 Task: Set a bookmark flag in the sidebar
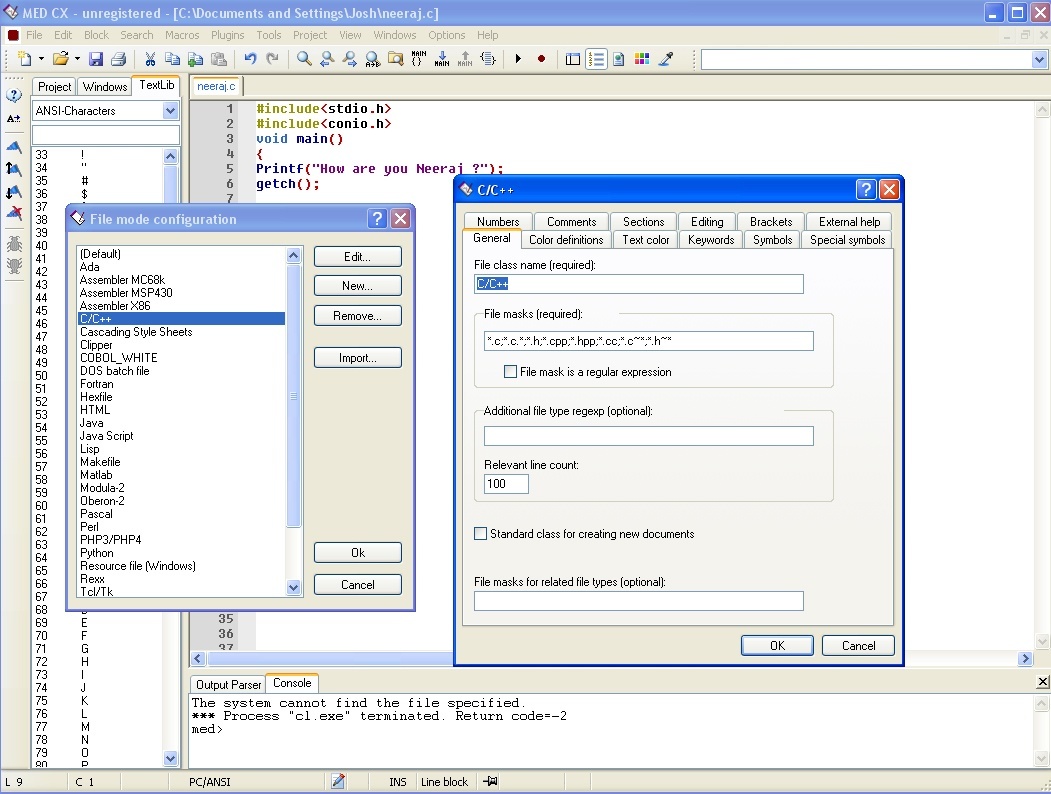click(13, 148)
